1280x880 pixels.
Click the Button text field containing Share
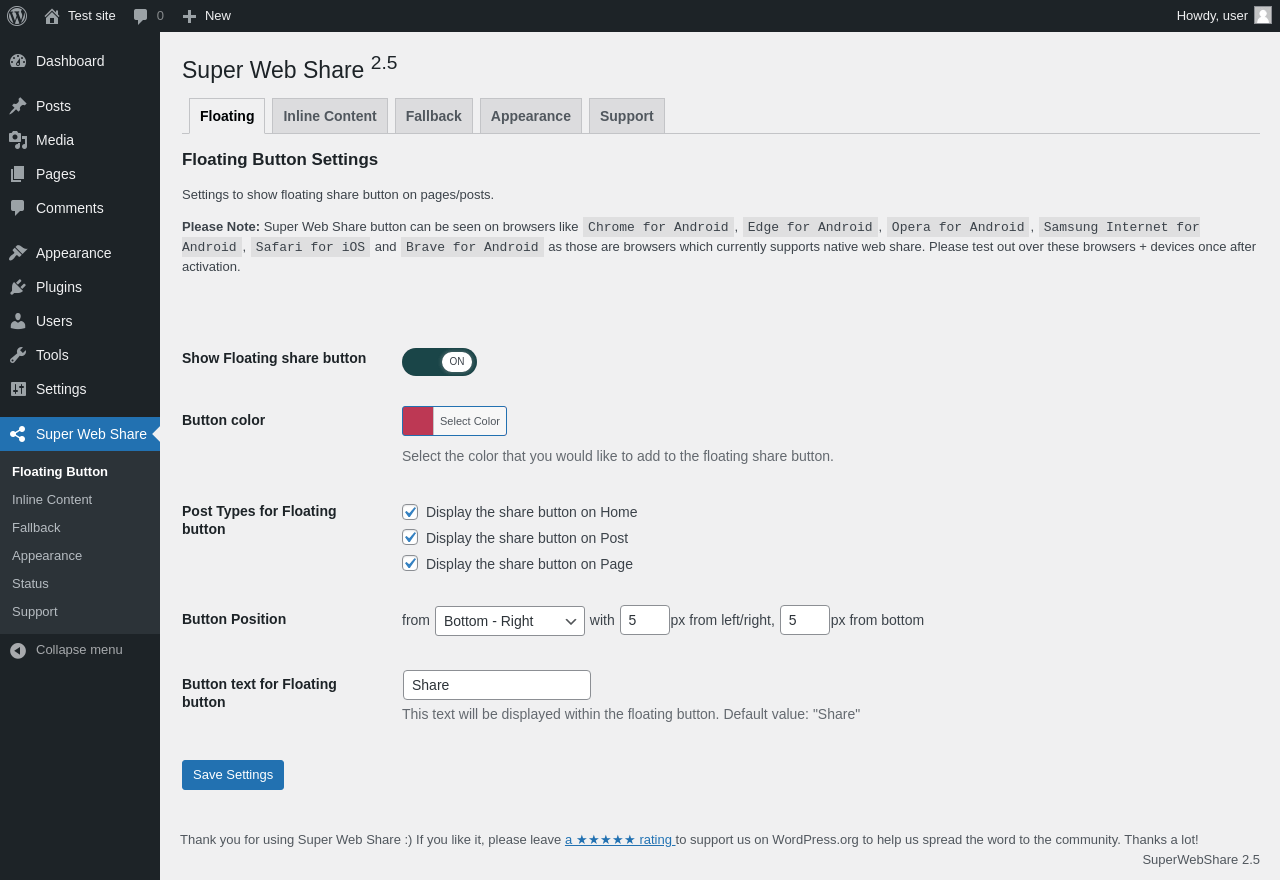pos(497,685)
